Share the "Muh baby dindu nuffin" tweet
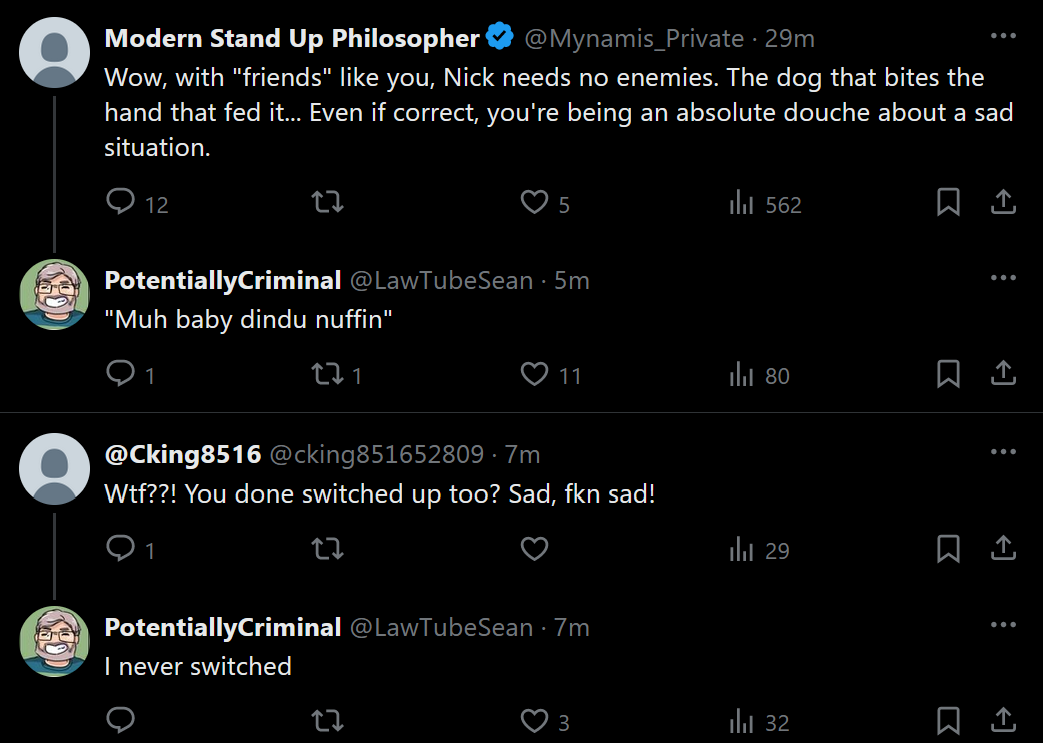The width and height of the screenshot is (1043, 743). click(1003, 374)
